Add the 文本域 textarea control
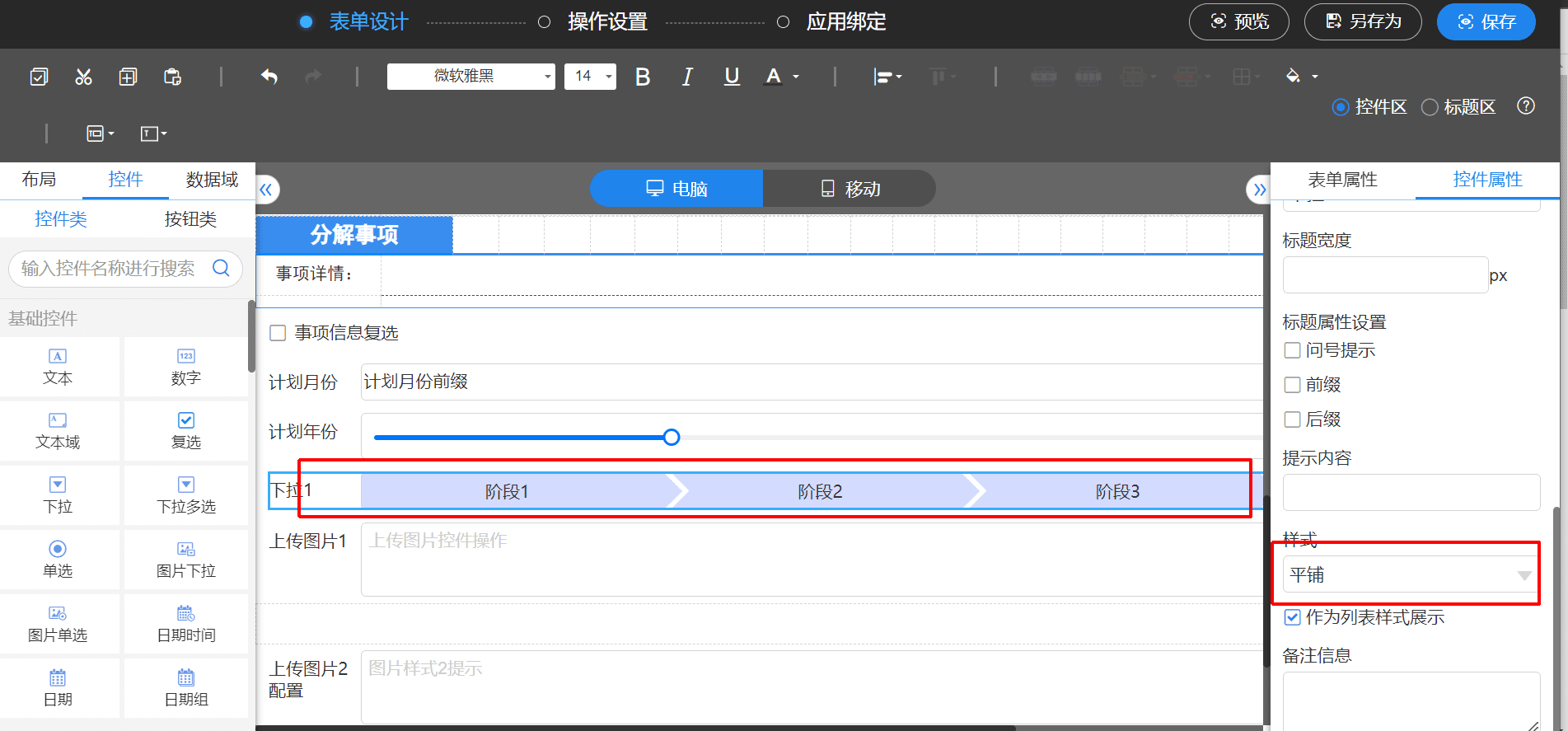This screenshot has height=731, width=1568. 58,431
